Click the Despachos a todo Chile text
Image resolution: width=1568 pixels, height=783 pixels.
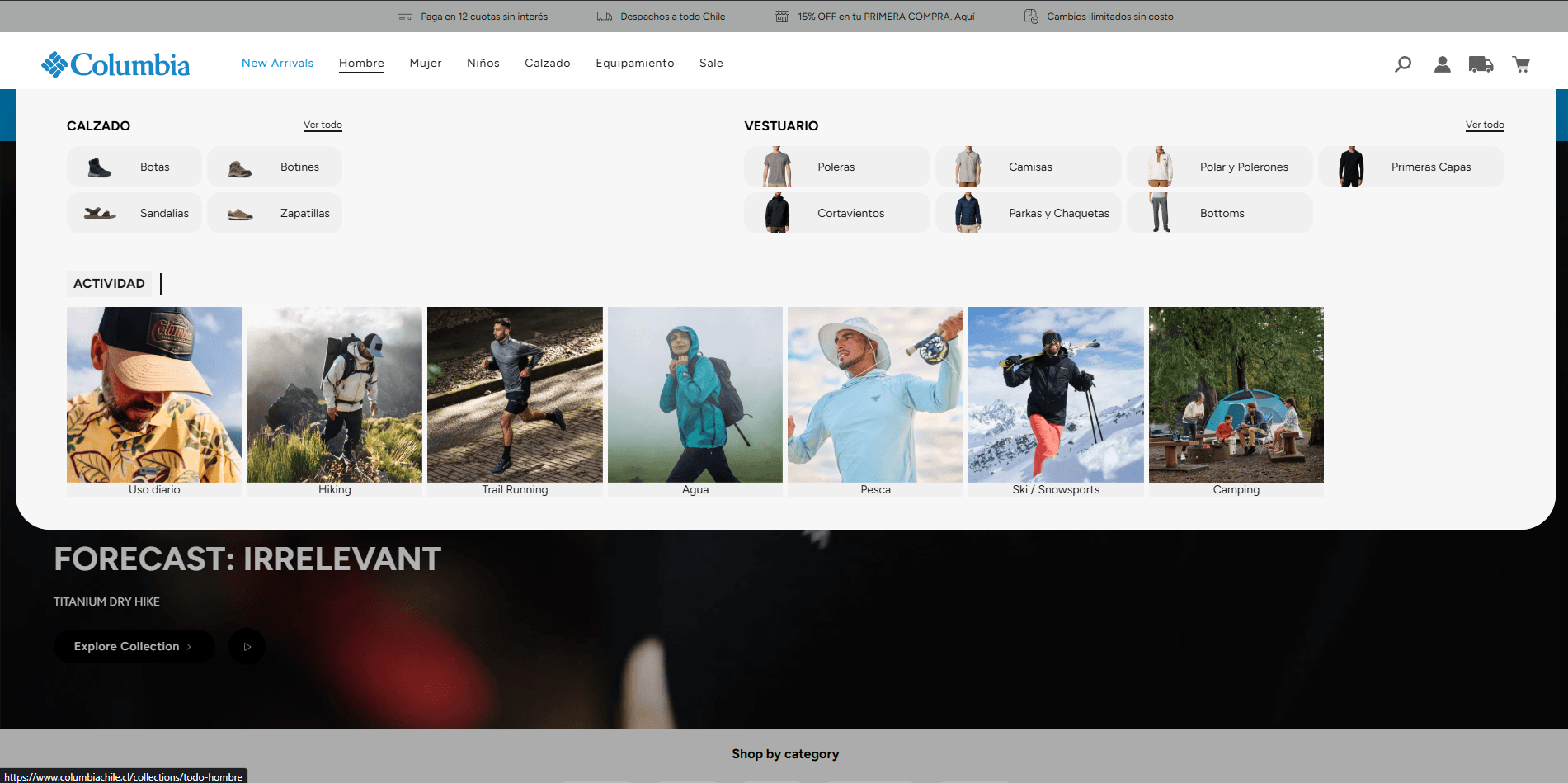coord(673,17)
